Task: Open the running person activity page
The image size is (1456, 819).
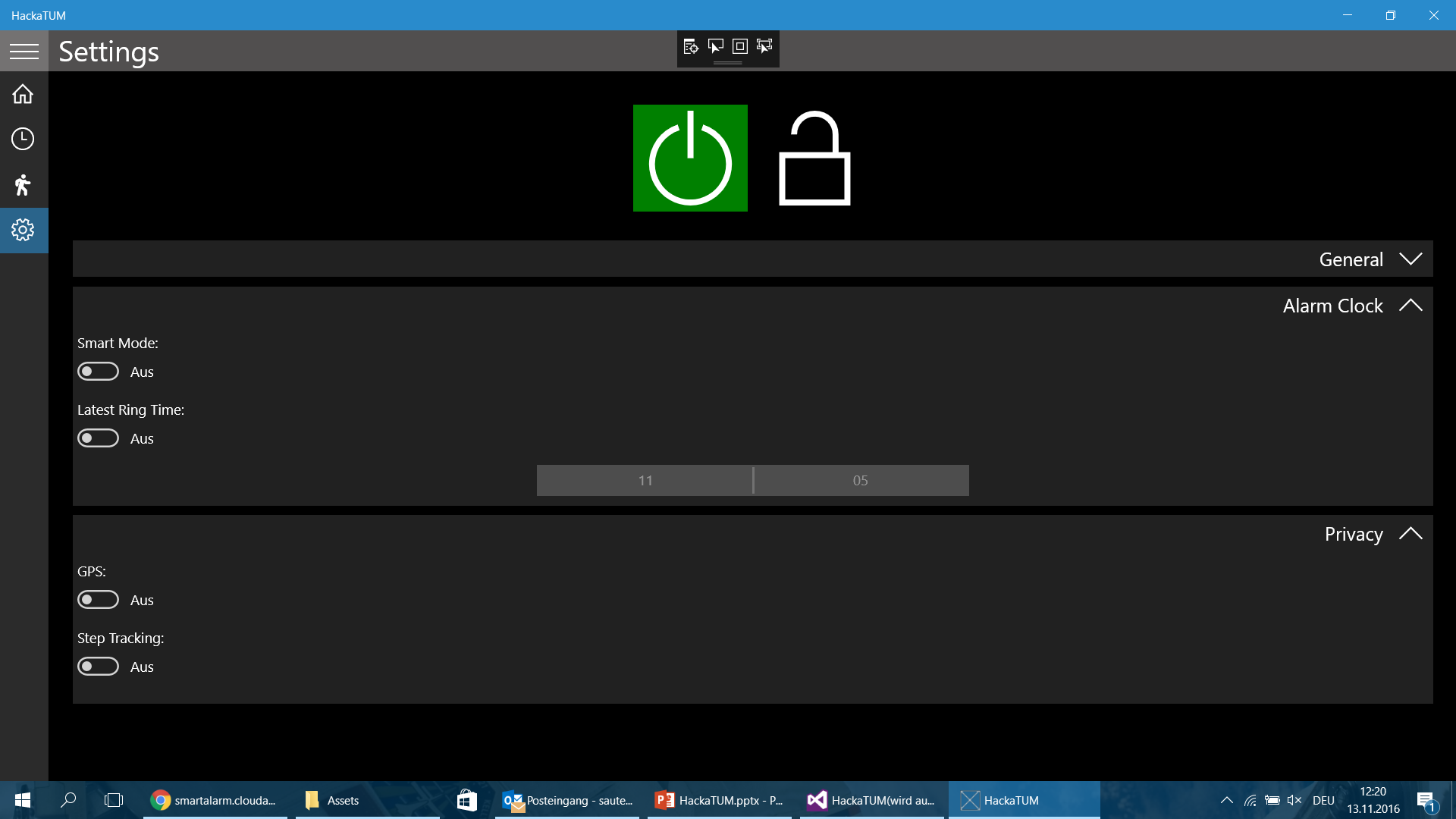Action: [x=24, y=184]
